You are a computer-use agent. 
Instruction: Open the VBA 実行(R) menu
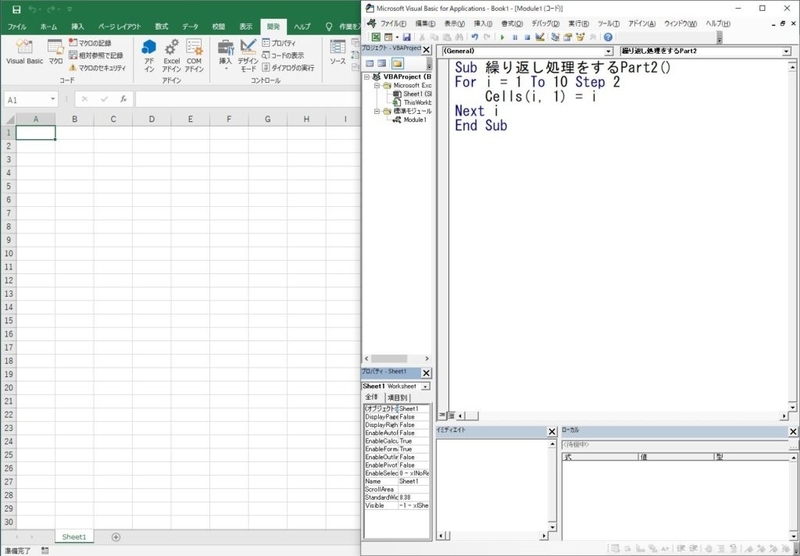[x=579, y=23]
